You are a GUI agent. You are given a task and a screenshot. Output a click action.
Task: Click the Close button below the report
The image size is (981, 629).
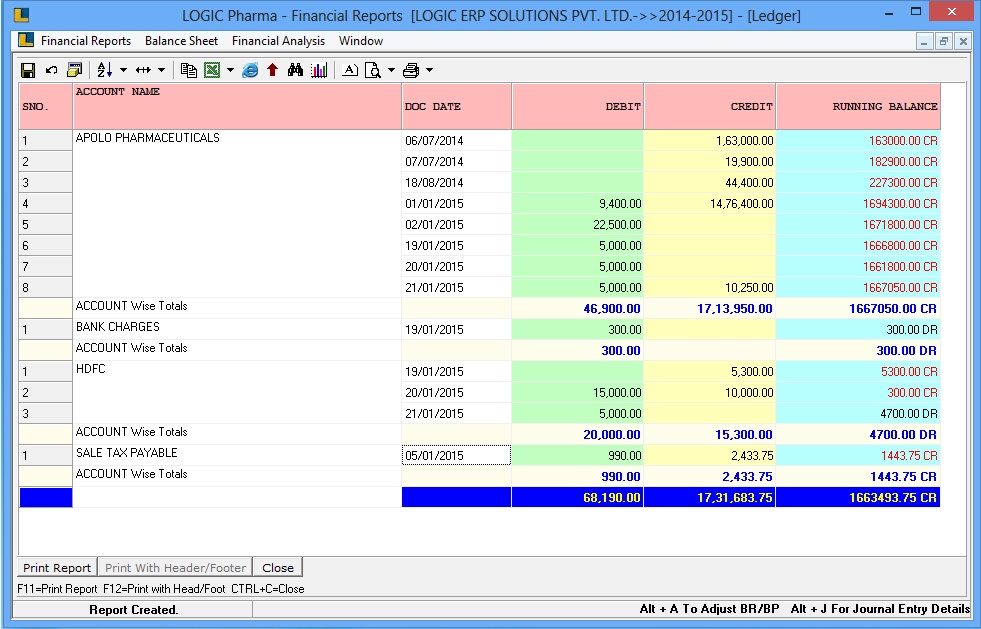[277, 567]
